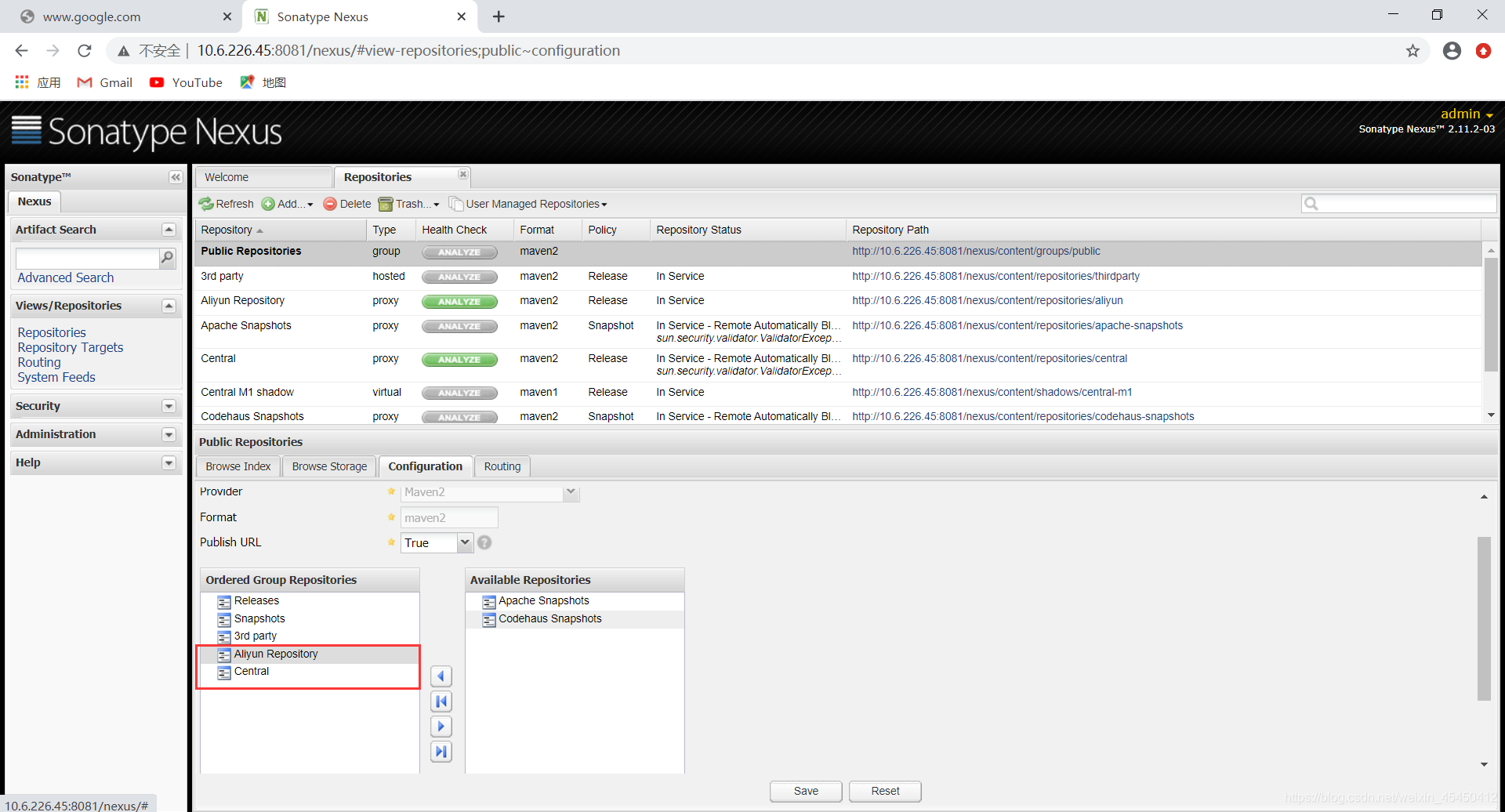Screen dimensions: 1505x812
Task: Expand the Help section
Action: tap(169, 462)
